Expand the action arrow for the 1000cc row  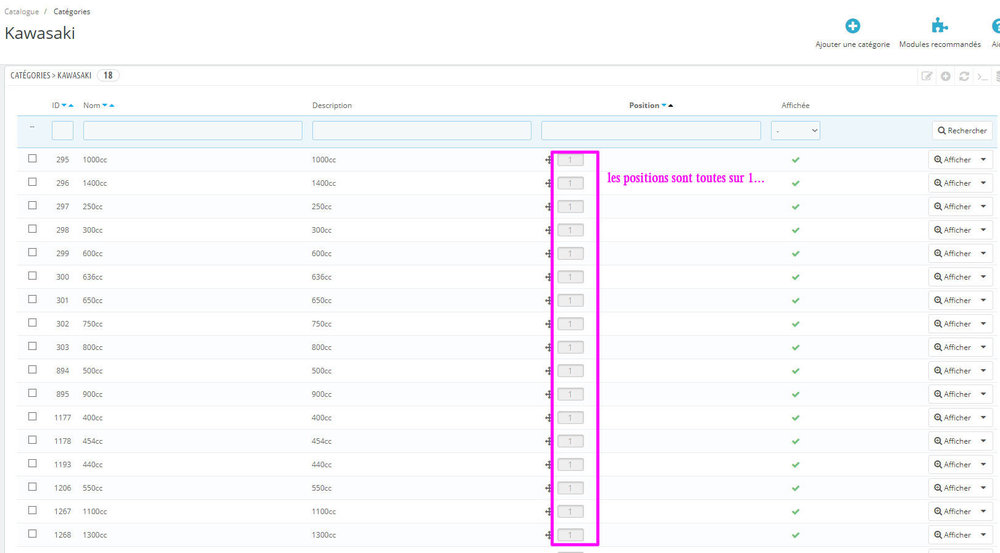coord(983,160)
